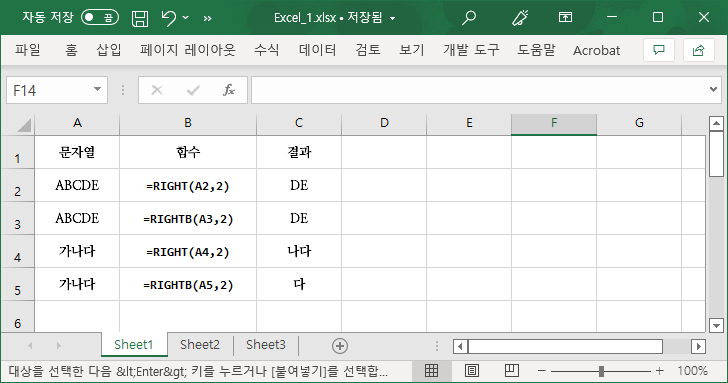Click the zoom out minus button
This screenshot has width=728, height=383.
coord(541,371)
